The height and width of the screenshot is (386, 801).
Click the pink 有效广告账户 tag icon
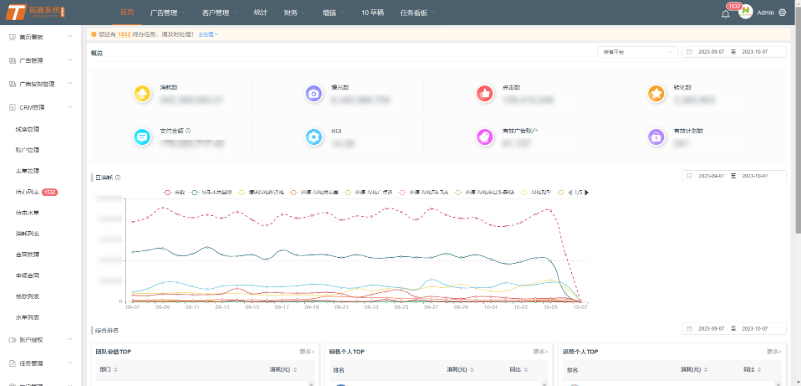click(x=485, y=137)
